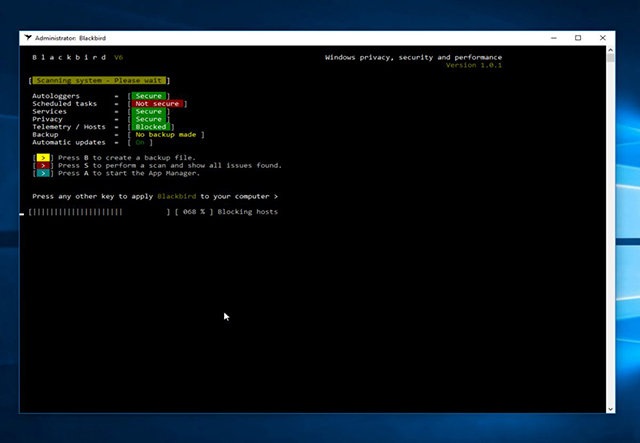Click the Privacy Secure status badge
The width and height of the screenshot is (640, 443).
149,119
